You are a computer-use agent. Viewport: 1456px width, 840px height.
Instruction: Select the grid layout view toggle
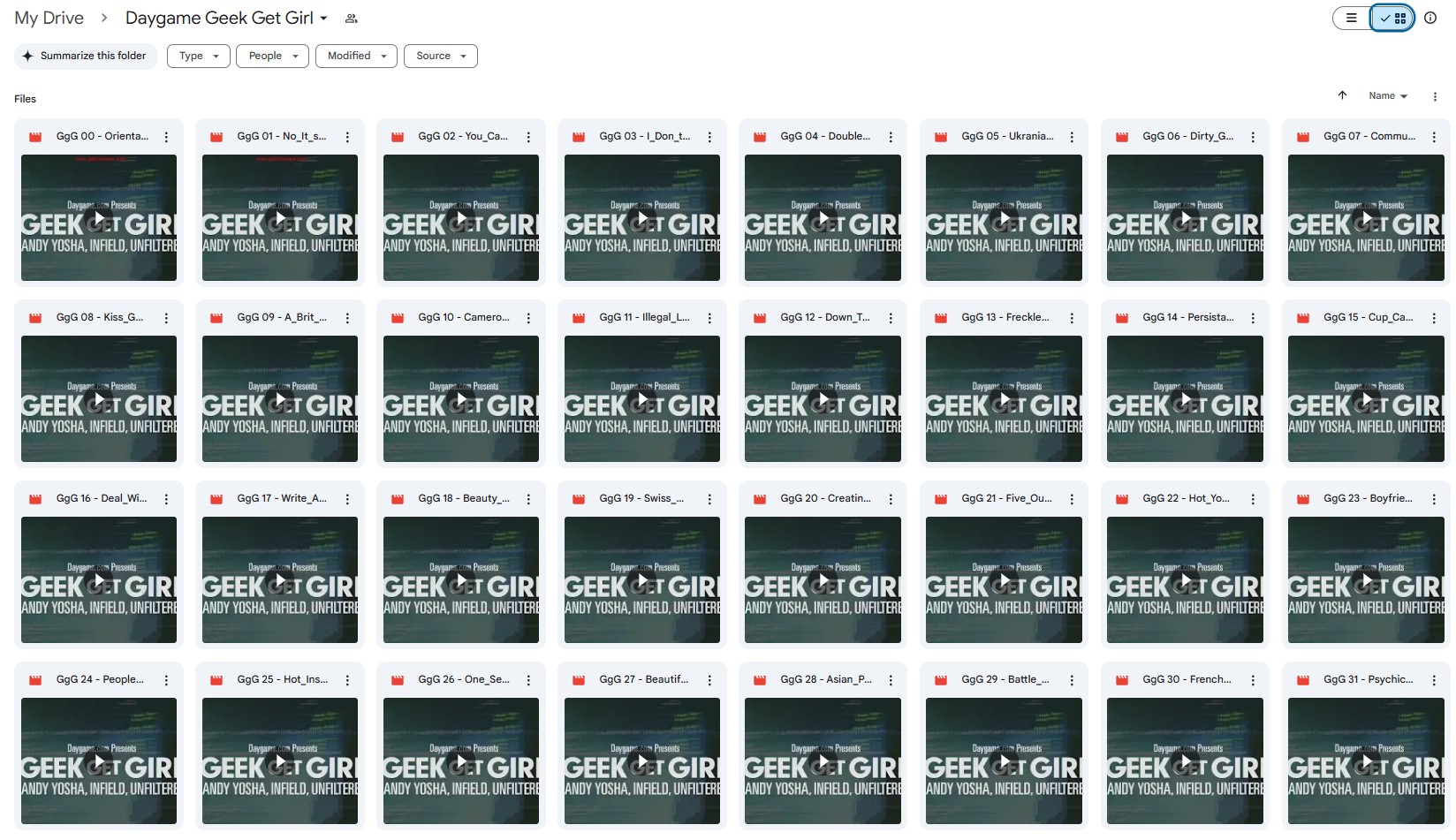[1393, 18]
